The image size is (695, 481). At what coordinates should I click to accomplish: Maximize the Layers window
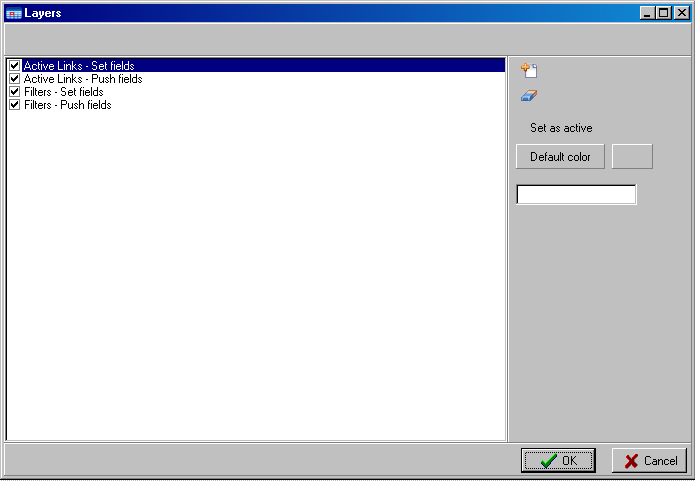664,13
